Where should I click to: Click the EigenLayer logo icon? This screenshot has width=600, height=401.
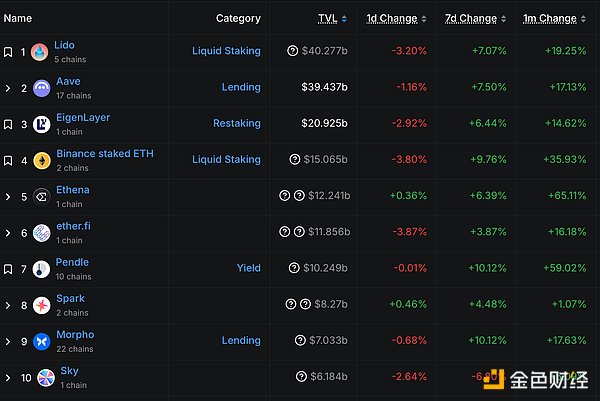coord(40,124)
